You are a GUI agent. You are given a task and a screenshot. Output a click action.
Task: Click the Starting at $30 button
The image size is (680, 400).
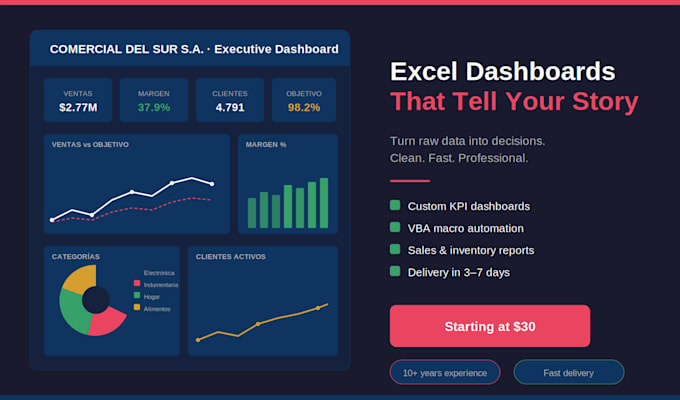[490, 326]
